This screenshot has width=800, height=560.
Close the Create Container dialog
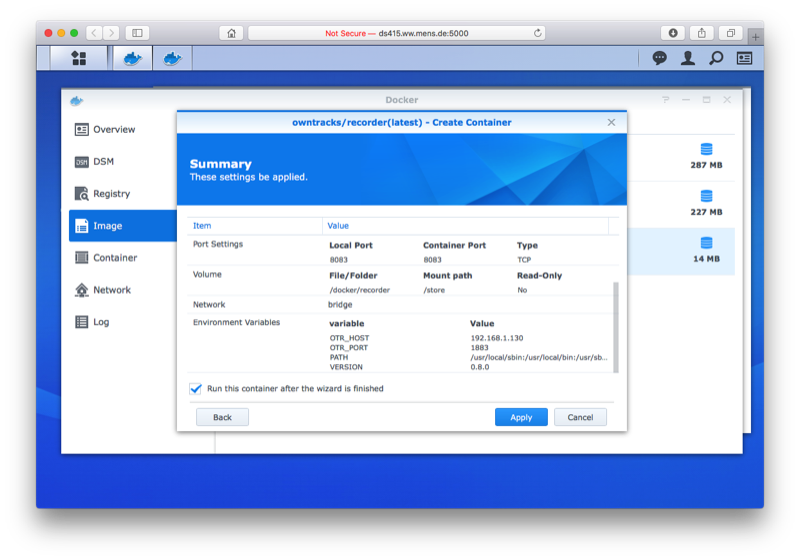(611, 122)
